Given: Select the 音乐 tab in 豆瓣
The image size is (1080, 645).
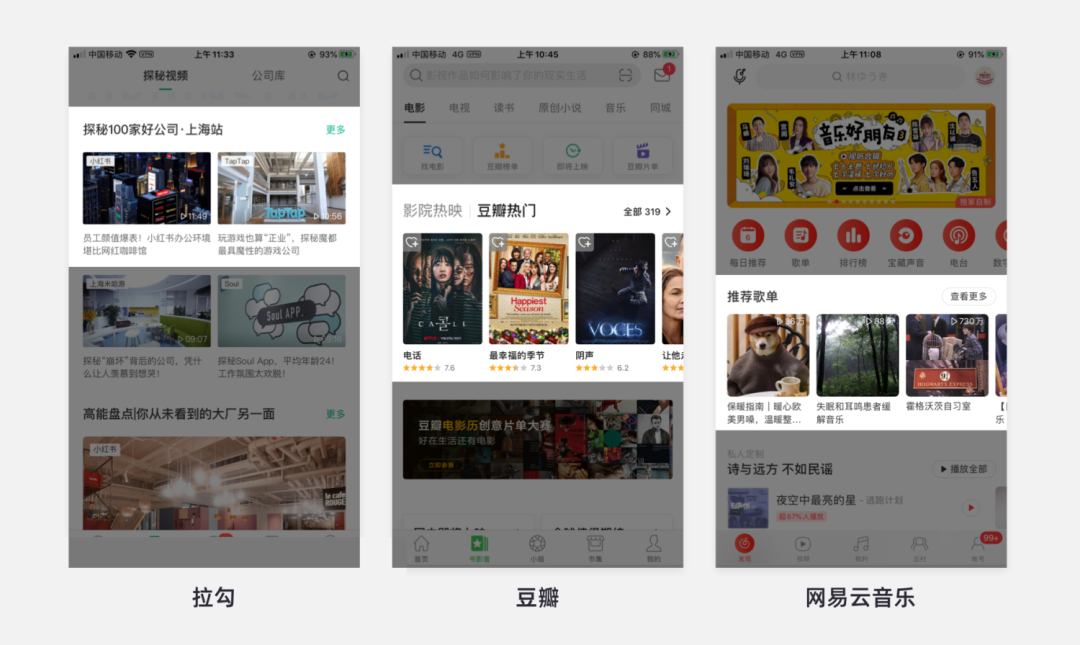Looking at the screenshot, I should tap(615, 108).
